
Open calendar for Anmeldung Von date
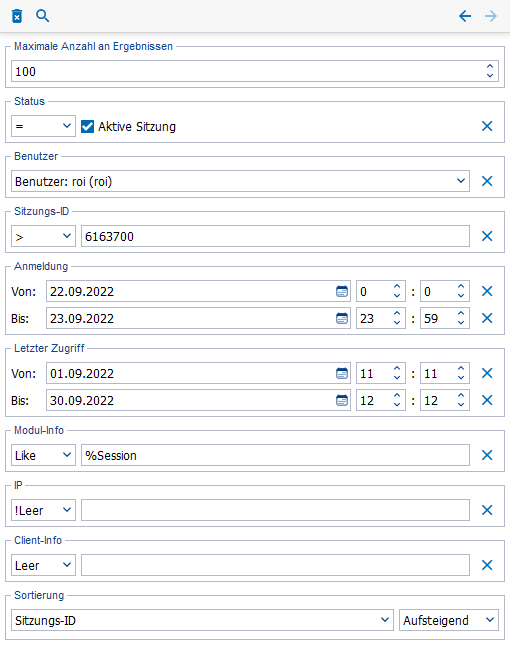[x=342, y=292]
